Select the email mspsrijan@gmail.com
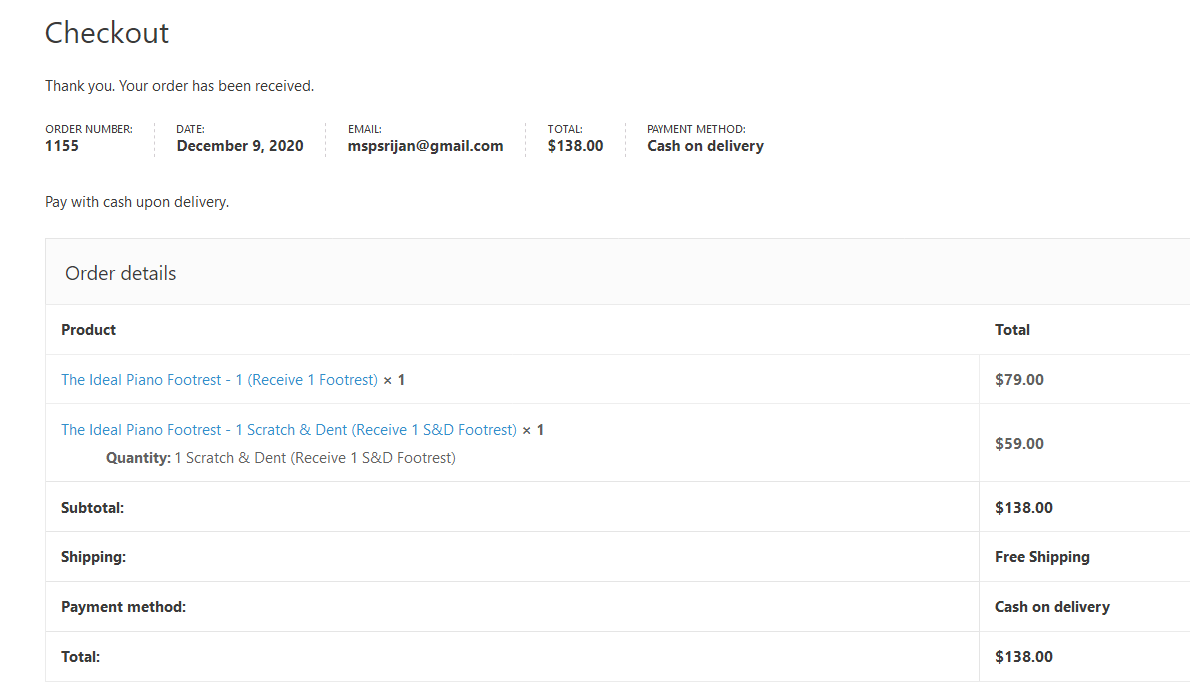The width and height of the screenshot is (1190, 688). tap(425, 146)
